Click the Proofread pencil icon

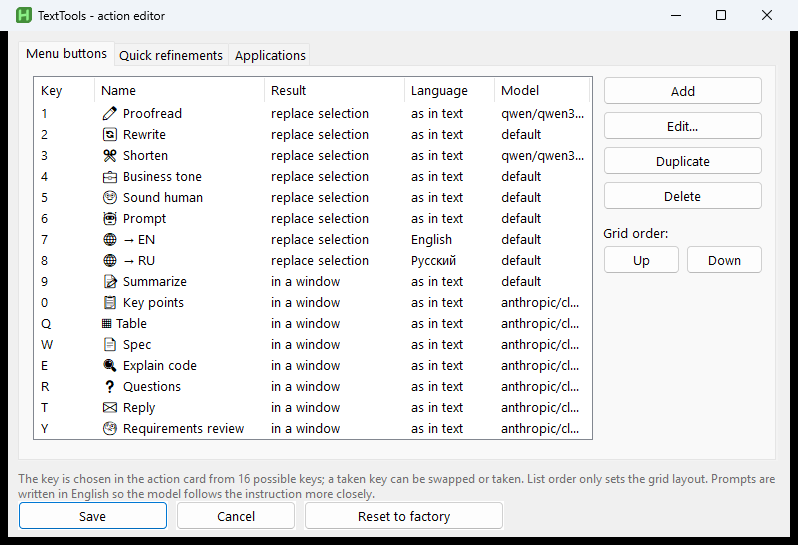coord(109,113)
